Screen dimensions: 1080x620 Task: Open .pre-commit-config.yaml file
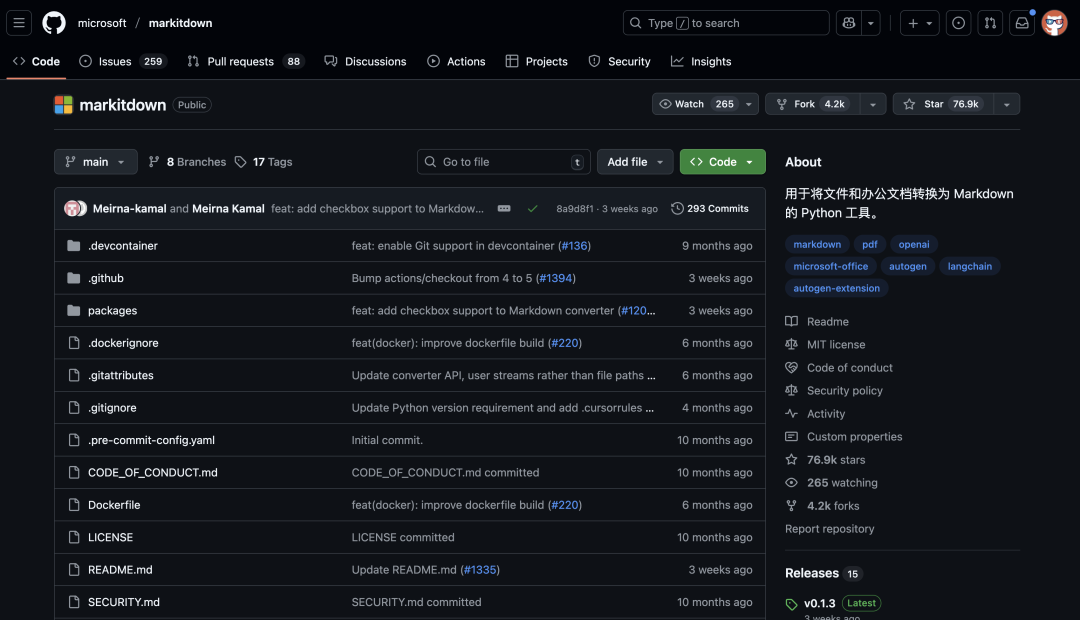tap(152, 440)
